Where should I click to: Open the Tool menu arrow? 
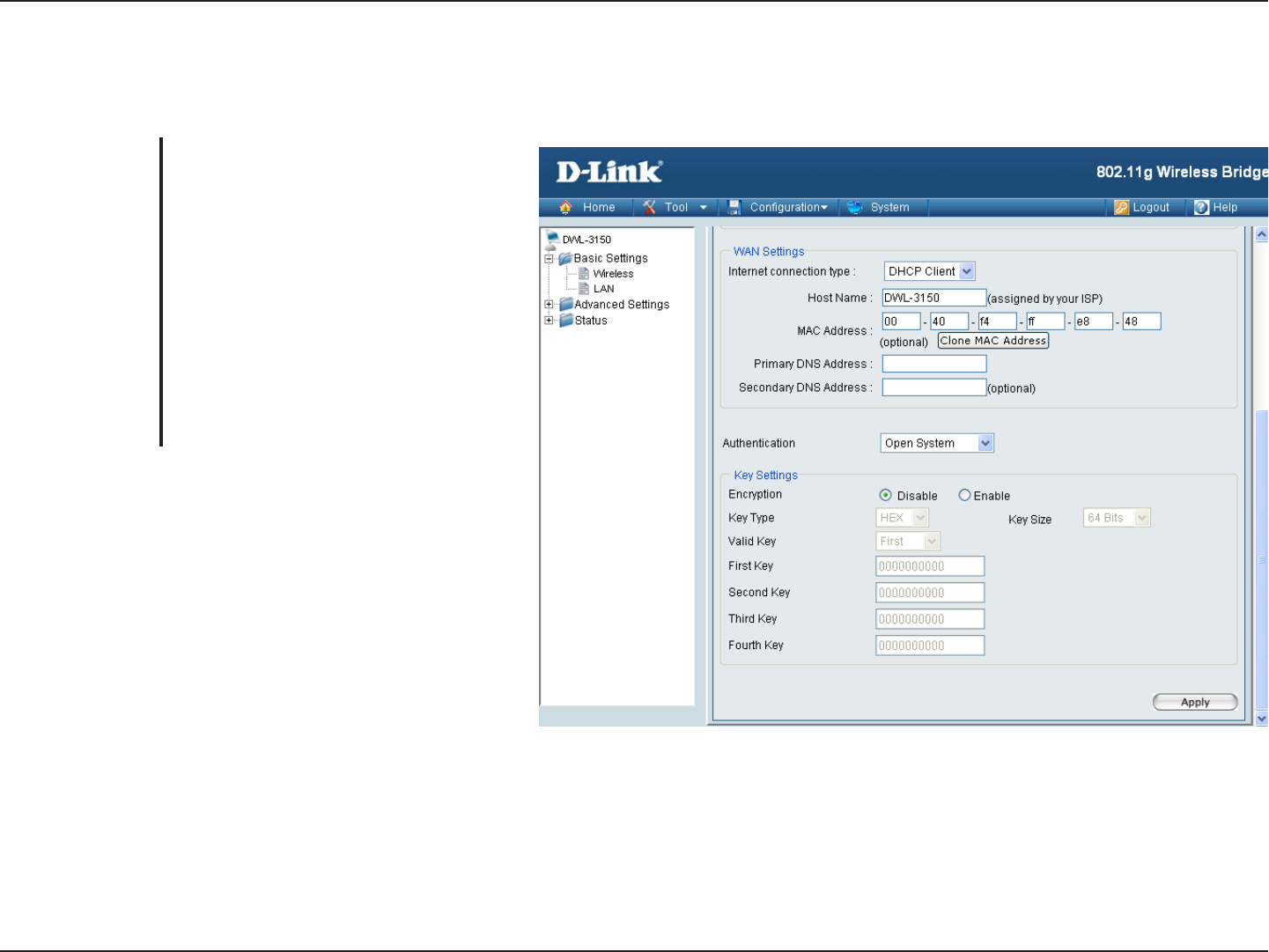coord(704,208)
